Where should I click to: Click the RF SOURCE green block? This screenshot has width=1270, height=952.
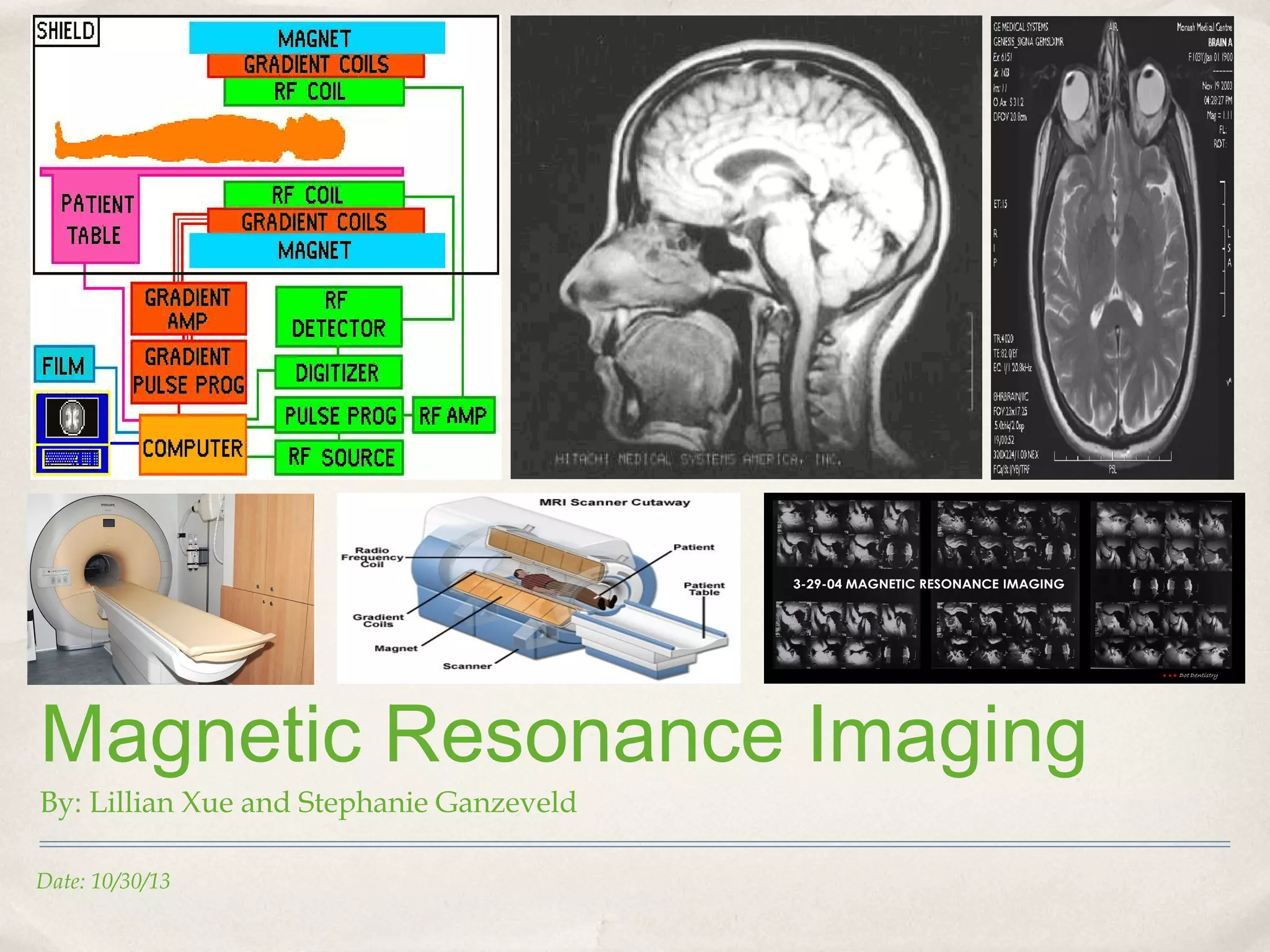(340, 457)
